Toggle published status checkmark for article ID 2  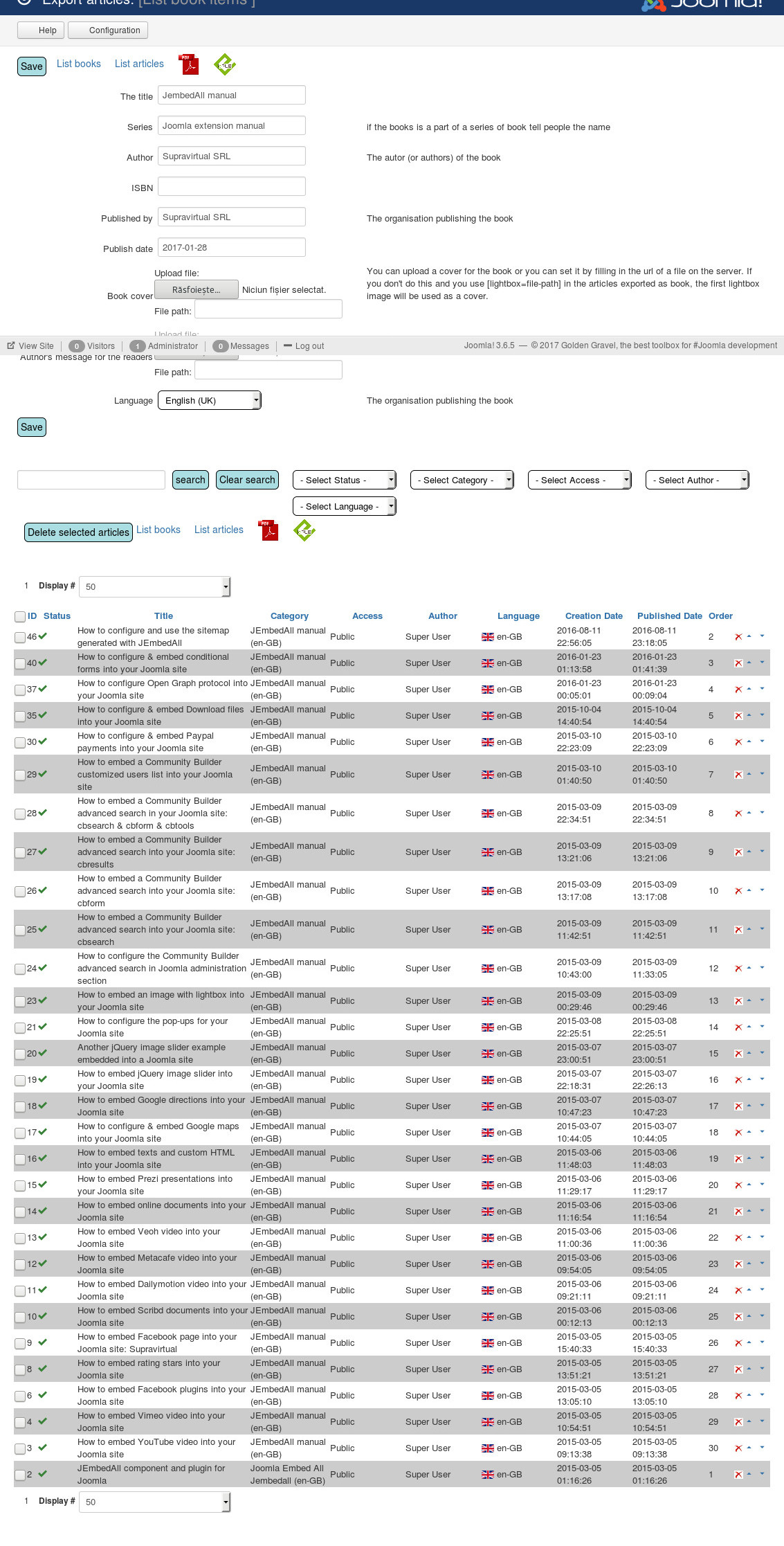(x=43, y=1474)
